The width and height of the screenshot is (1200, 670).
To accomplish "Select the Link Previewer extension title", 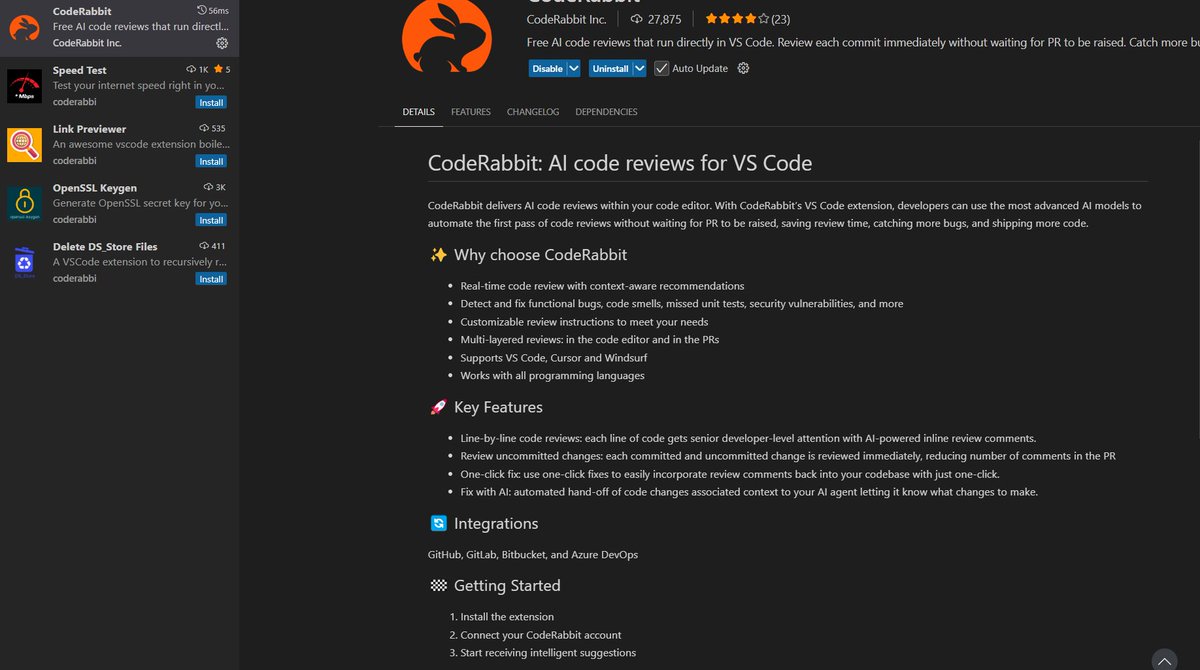I will (90, 129).
